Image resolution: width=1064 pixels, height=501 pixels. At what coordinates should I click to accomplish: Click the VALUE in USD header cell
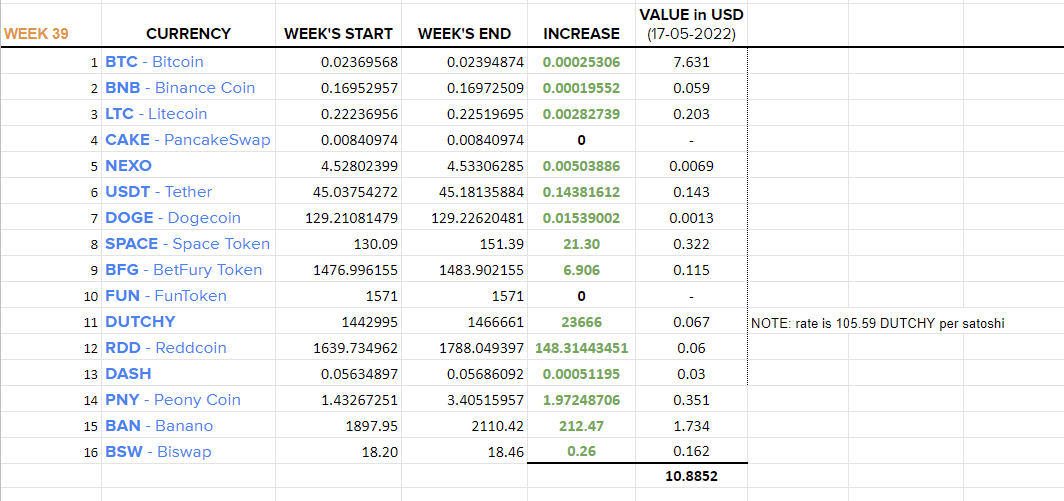tap(691, 26)
